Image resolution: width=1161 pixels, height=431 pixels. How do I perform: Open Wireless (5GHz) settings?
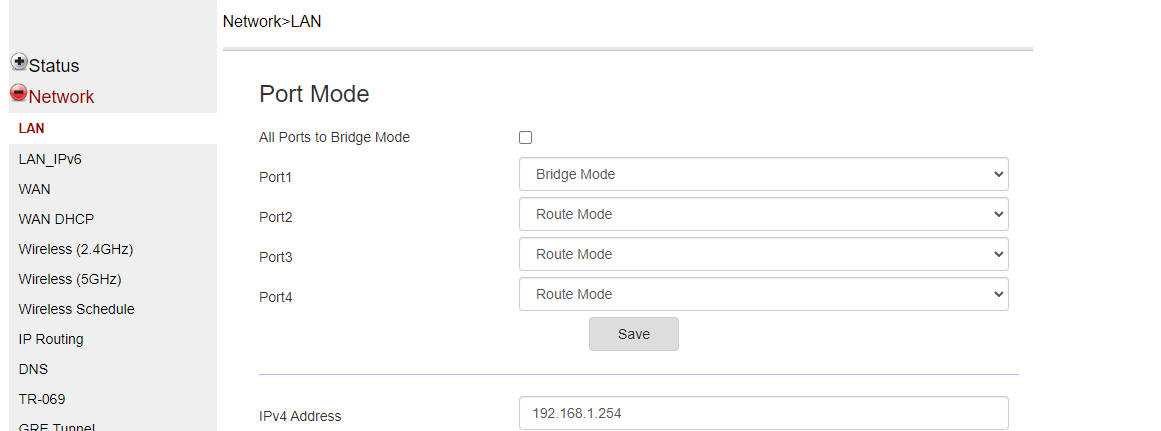[x=70, y=279]
